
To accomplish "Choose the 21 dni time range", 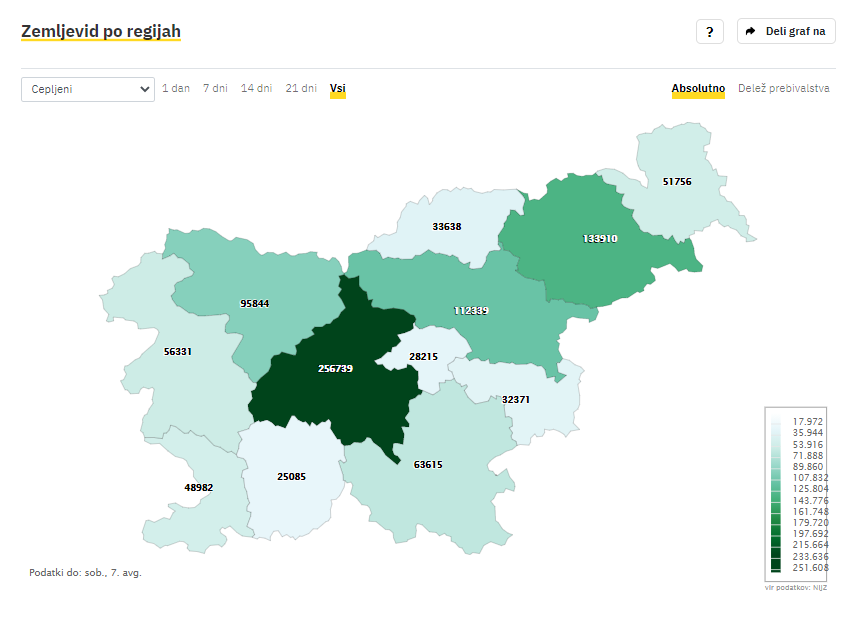I will point(301,88).
